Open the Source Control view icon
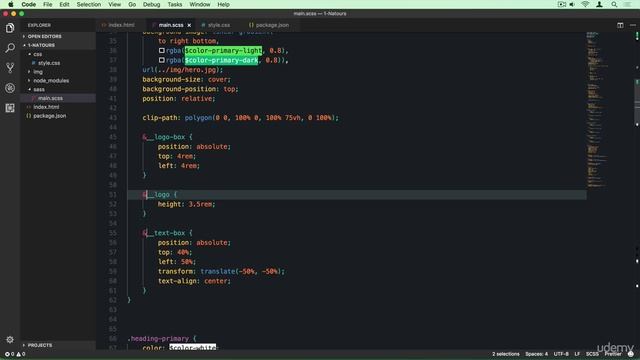640x360 pixels. pos(10,68)
